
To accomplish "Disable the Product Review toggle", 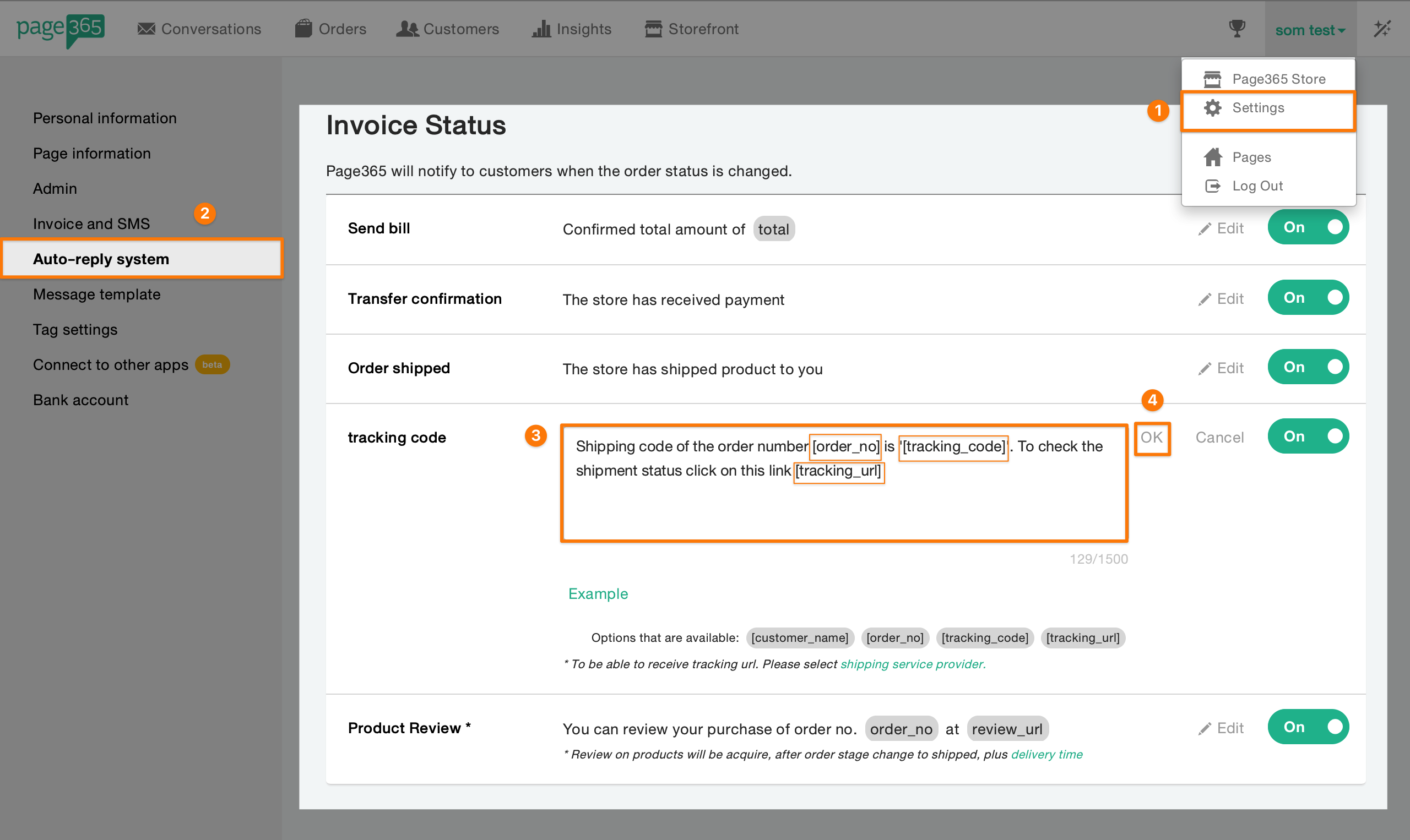I will click(1308, 727).
